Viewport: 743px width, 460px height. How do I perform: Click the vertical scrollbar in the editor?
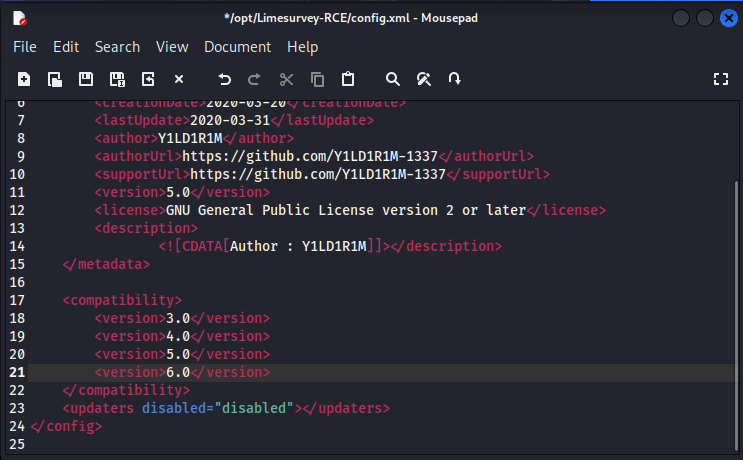pyautogui.click(x=737, y=300)
